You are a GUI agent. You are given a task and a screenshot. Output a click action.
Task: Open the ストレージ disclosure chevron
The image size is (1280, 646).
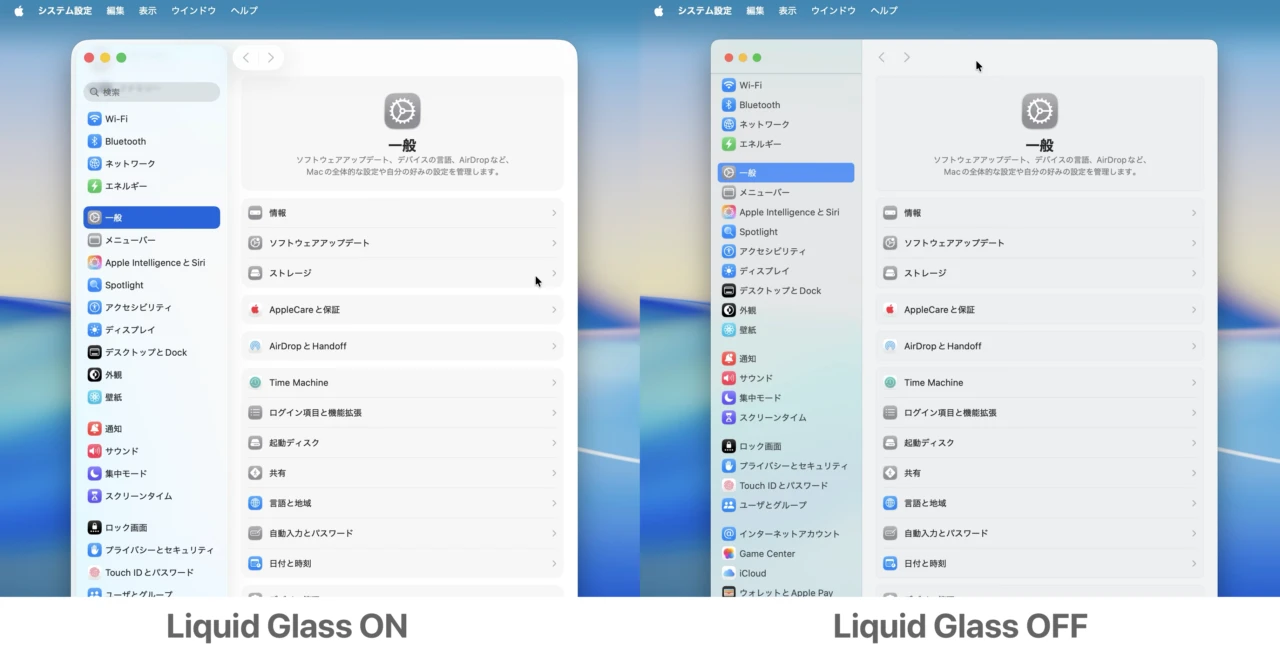point(556,272)
